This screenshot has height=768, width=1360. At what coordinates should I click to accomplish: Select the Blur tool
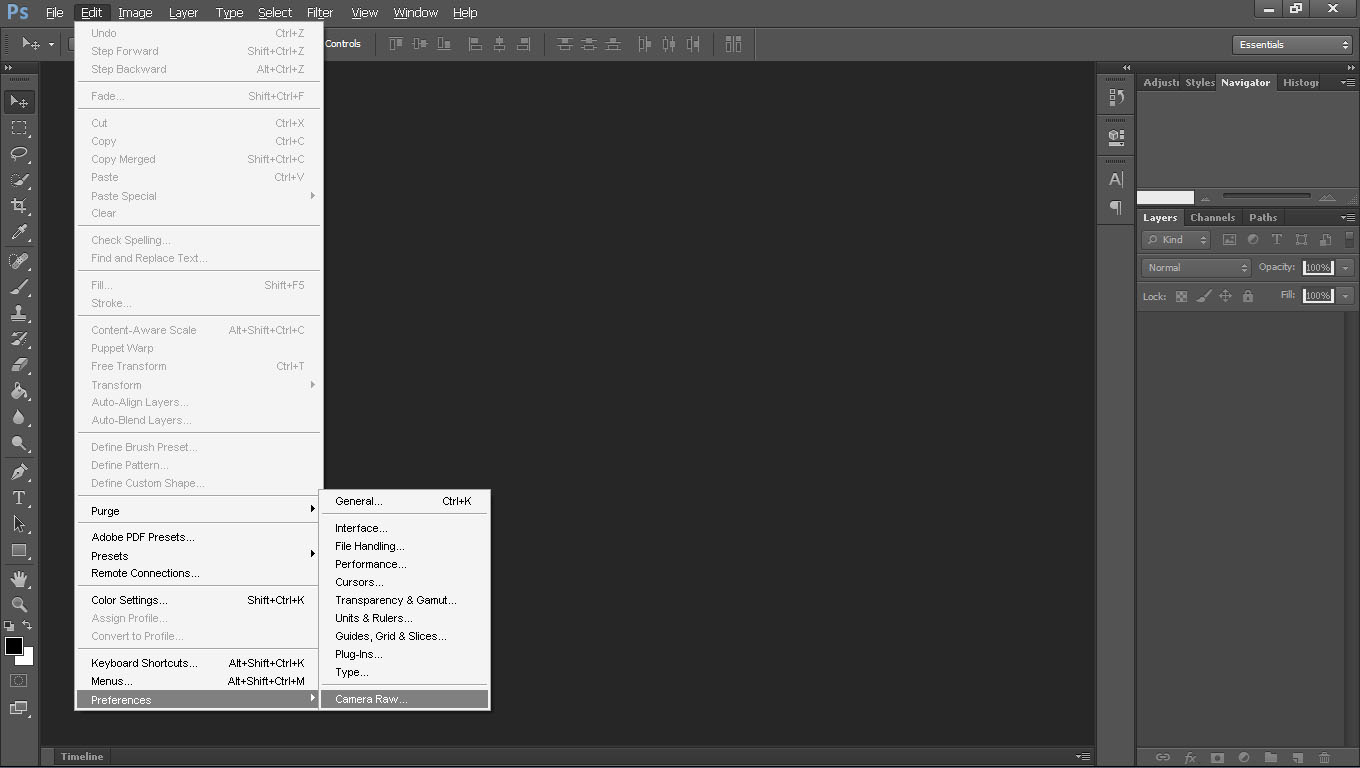(19, 417)
